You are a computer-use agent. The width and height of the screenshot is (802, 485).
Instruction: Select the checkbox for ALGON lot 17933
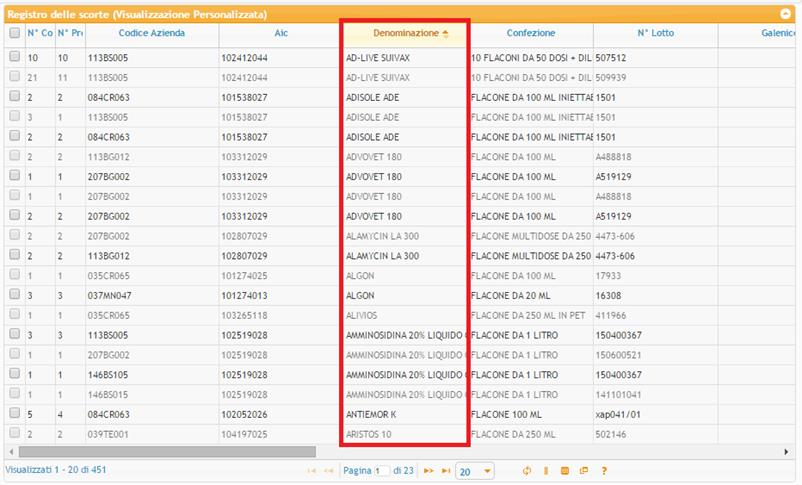(x=14, y=274)
